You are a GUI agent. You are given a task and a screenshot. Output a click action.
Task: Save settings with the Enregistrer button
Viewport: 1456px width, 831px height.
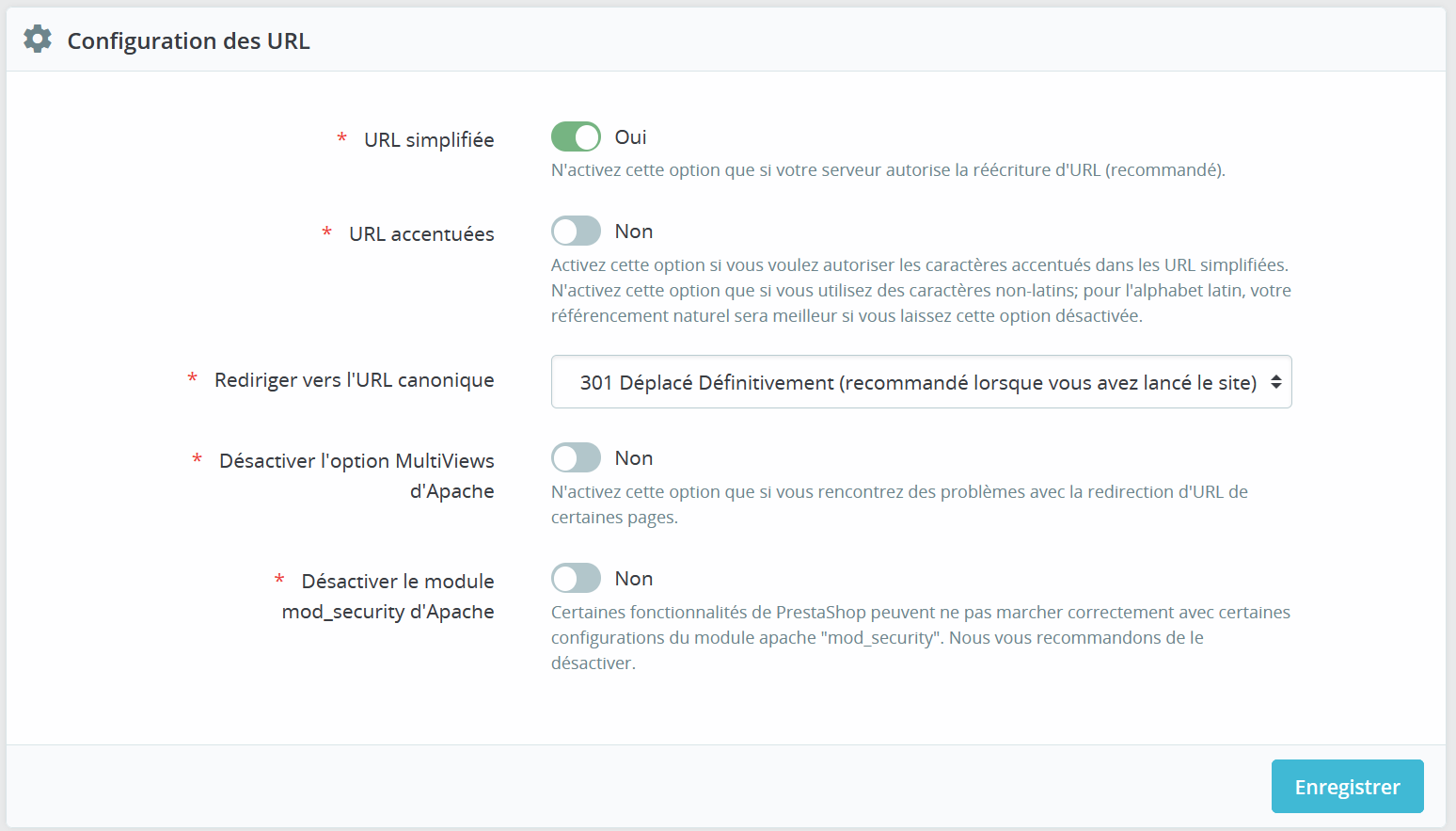pyautogui.click(x=1347, y=786)
